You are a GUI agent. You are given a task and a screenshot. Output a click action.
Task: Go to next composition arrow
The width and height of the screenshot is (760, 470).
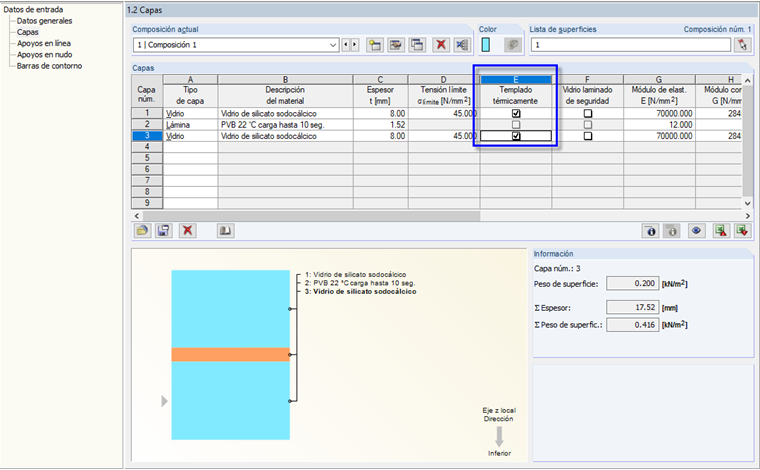(x=355, y=45)
